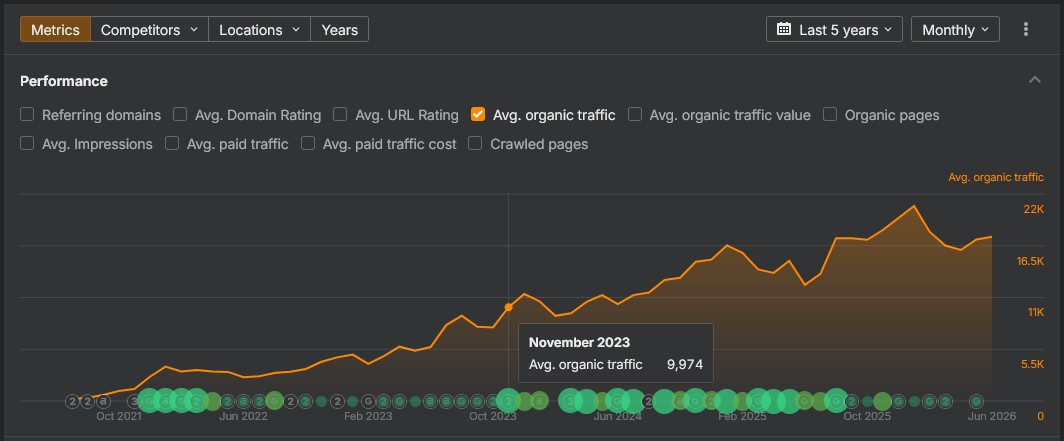Screen dimensions: 1064x441
Task: Open the Competitors dropdown tab
Action: (149, 29)
